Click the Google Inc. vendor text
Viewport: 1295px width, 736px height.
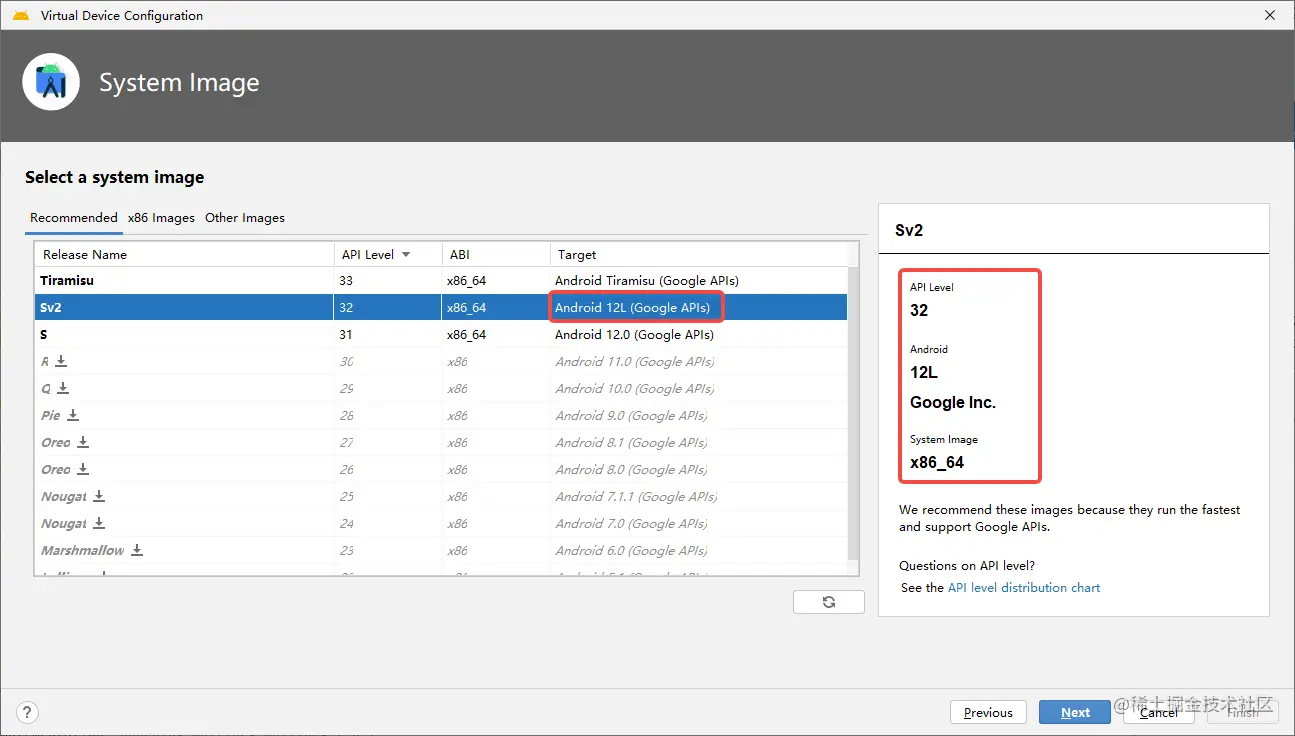pos(953,403)
